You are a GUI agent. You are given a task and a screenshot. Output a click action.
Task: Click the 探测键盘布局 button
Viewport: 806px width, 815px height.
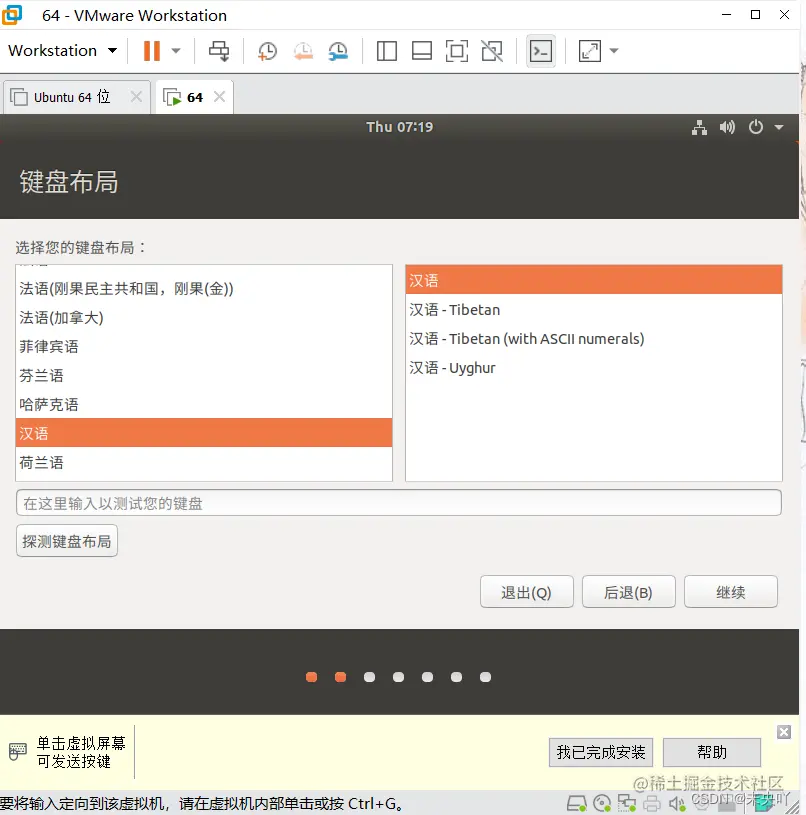pyautogui.click(x=67, y=542)
